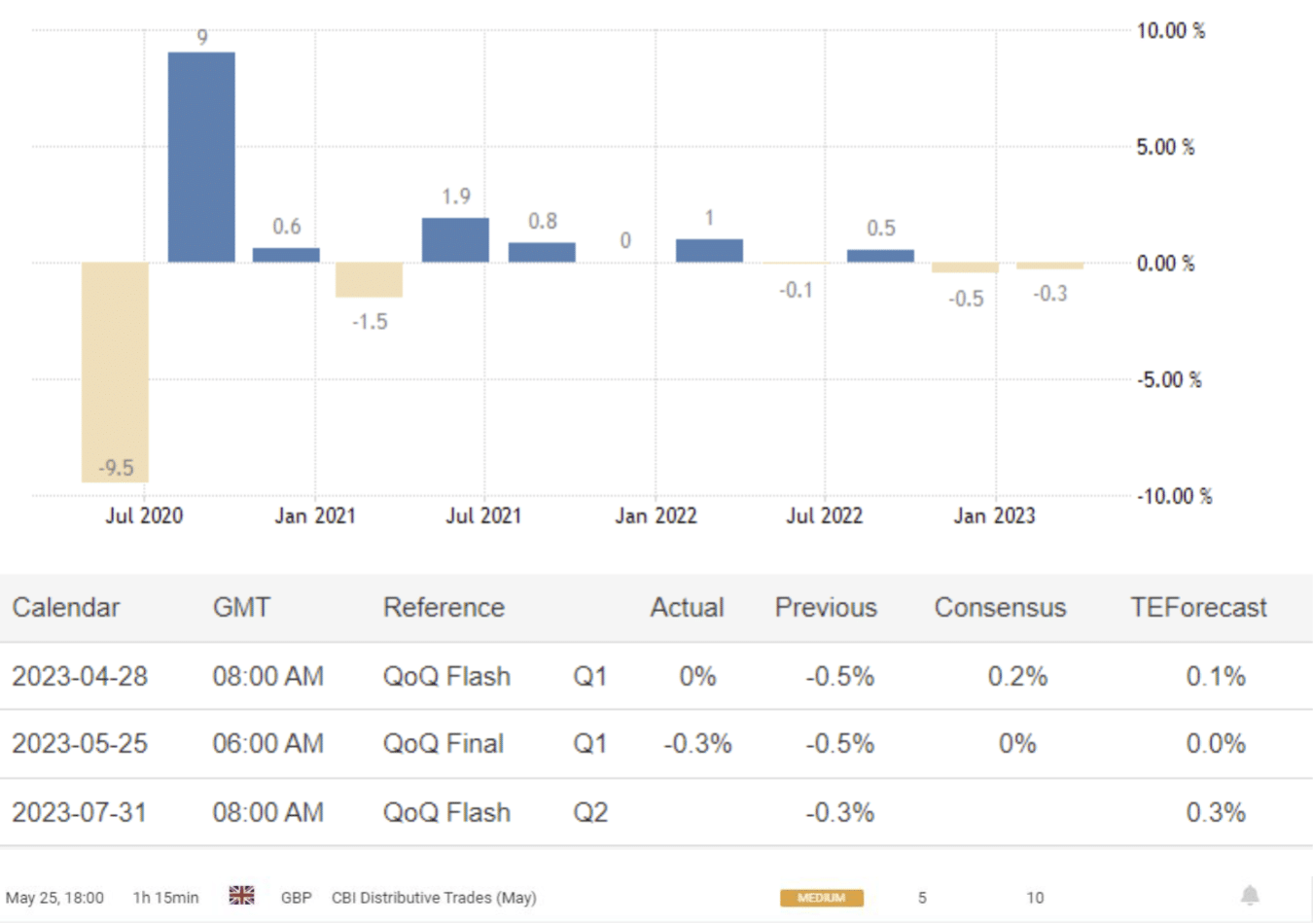
Task: Click the -0.3% actual value for Q1 Final
Action: pos(697,744)
